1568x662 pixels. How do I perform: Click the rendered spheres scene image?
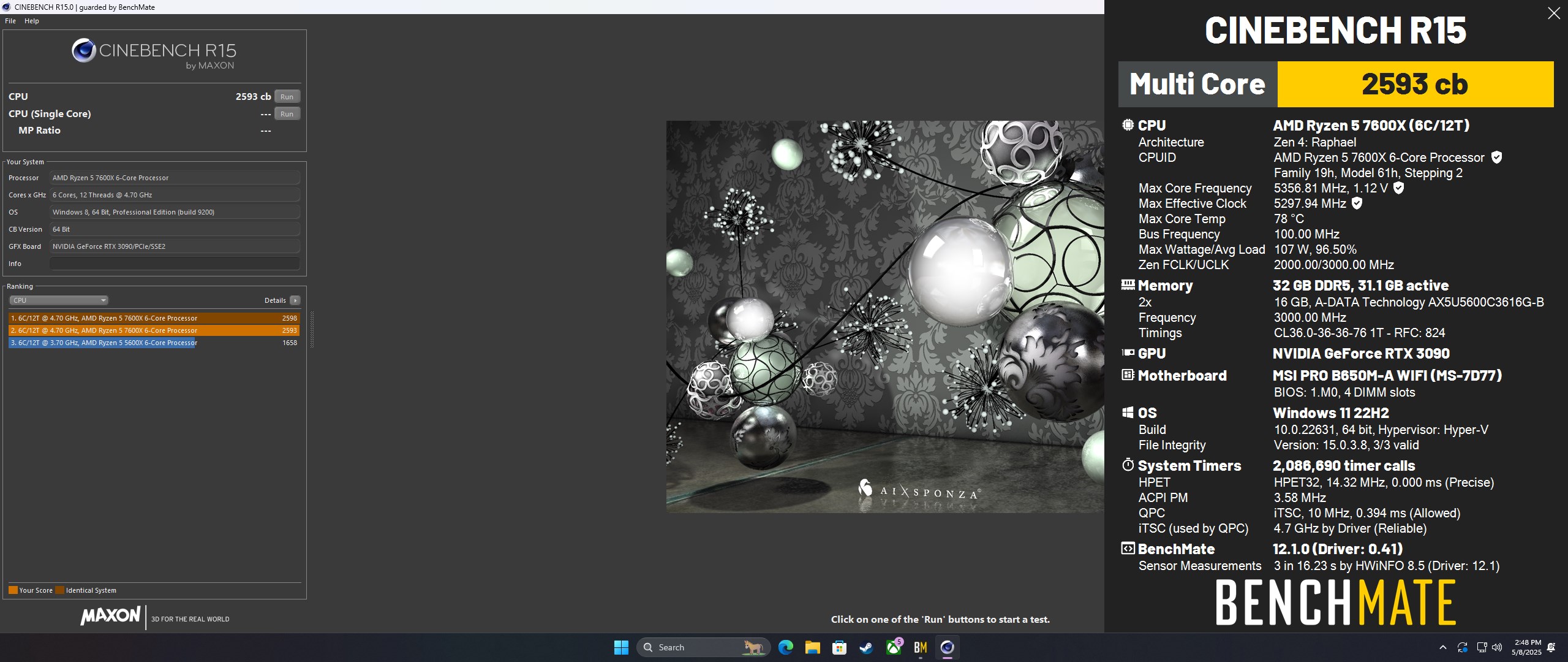pos(885,316)
